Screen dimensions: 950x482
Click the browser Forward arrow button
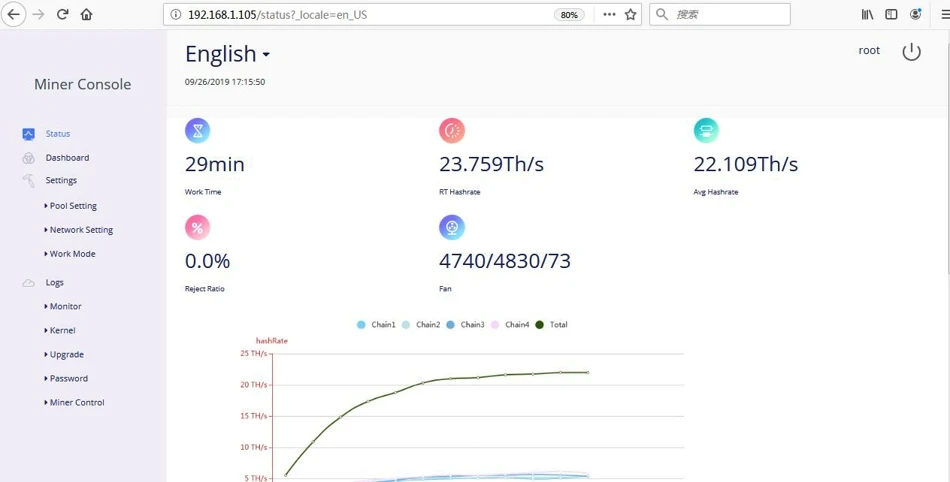coord(38,15)
